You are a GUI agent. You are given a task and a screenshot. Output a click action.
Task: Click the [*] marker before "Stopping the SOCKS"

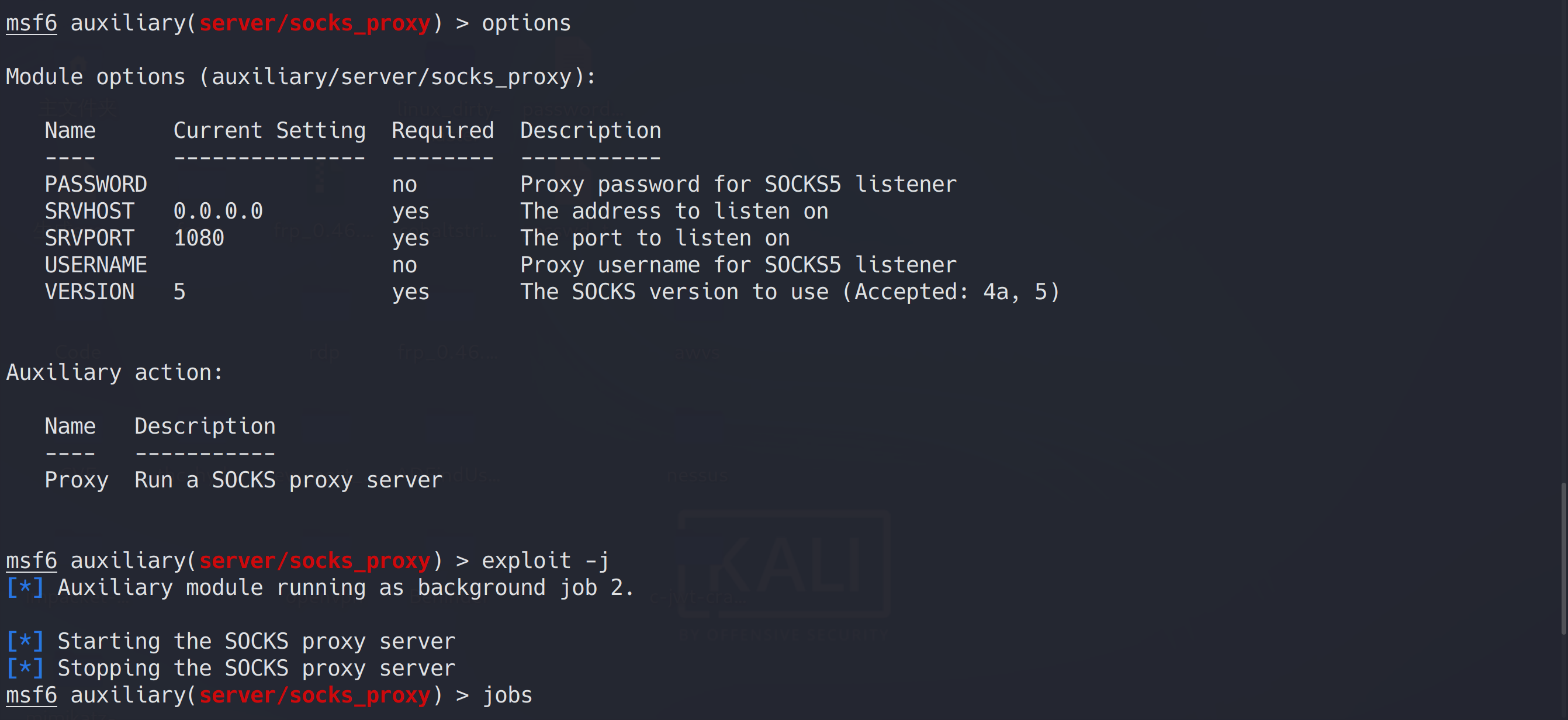tap(25, 667)
